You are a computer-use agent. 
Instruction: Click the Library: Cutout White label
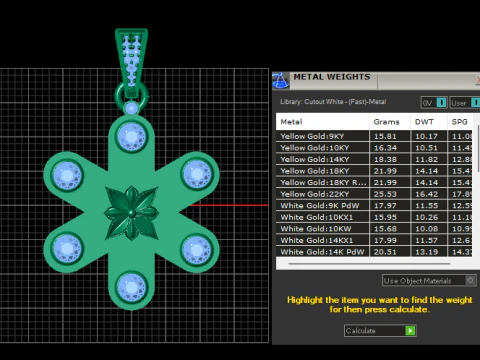333,102
